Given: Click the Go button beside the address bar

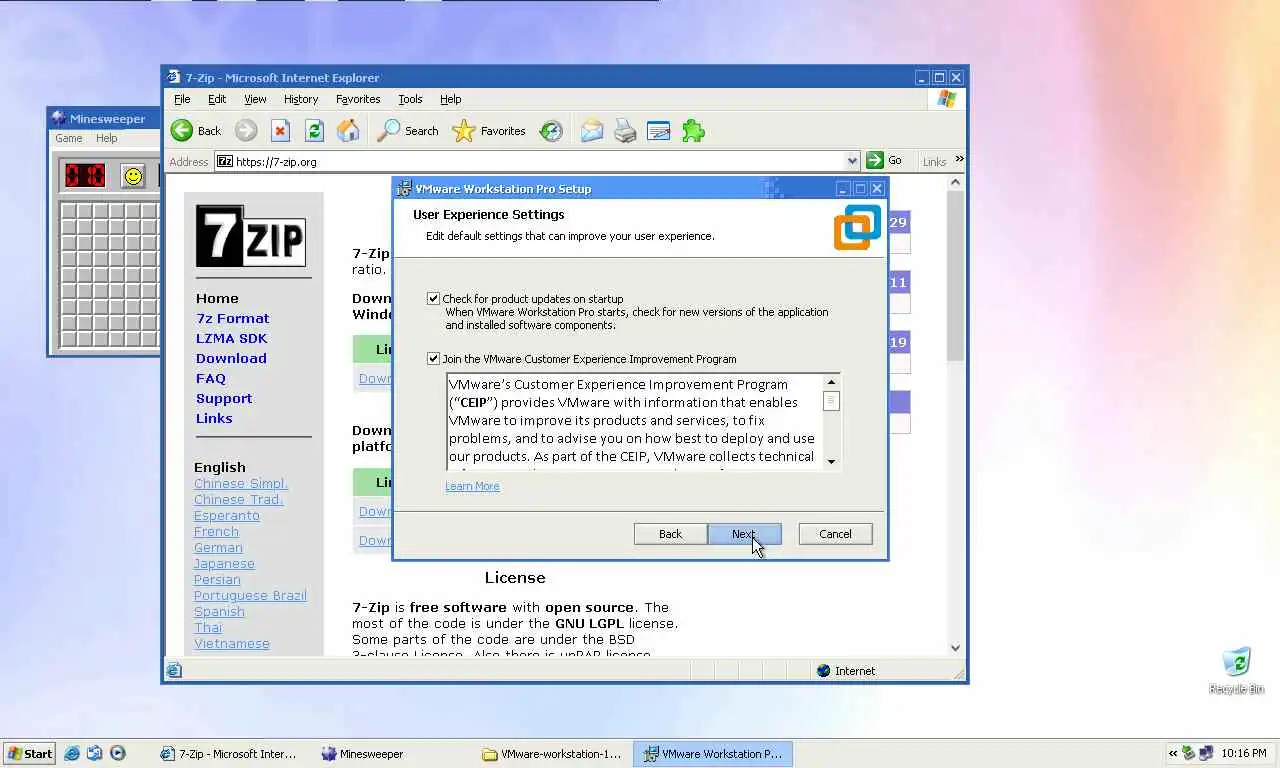Looking at the screenshot, I should click(885, 160).
